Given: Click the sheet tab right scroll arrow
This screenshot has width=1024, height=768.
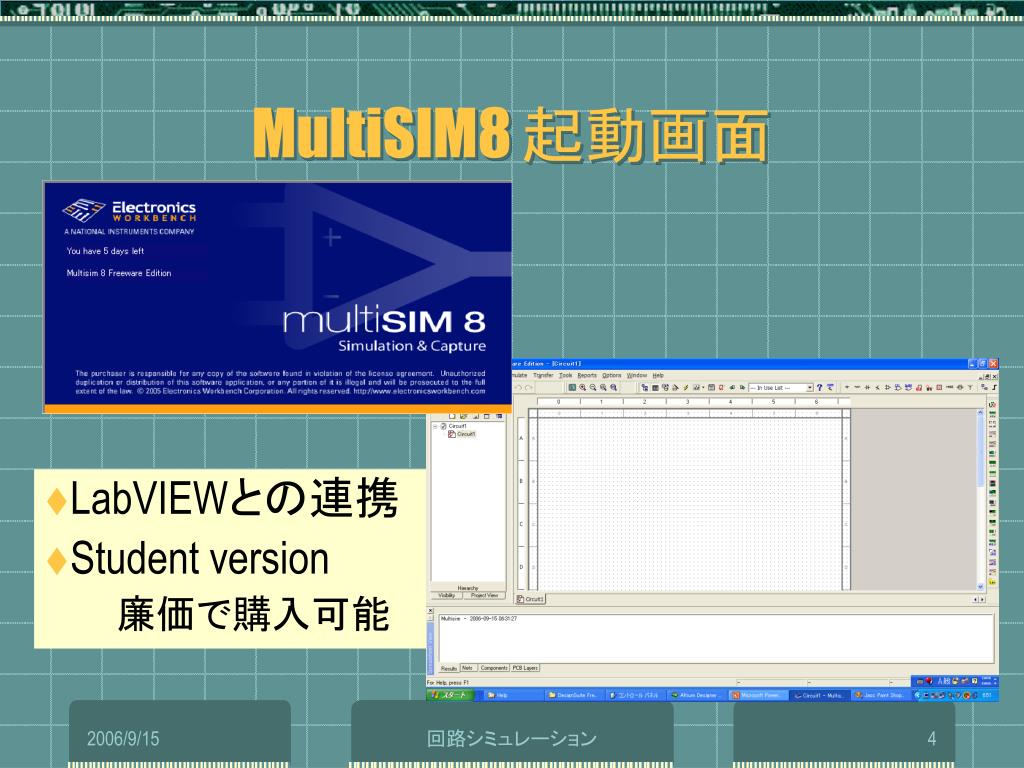Looking at the screenshot, I should tap(982, 600).
